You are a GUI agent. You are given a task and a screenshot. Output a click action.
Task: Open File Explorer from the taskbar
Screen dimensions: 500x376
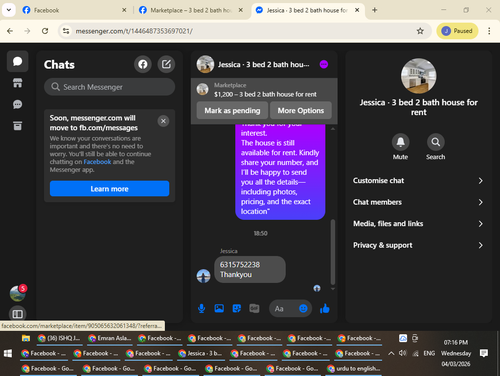(x=26, y=338)
